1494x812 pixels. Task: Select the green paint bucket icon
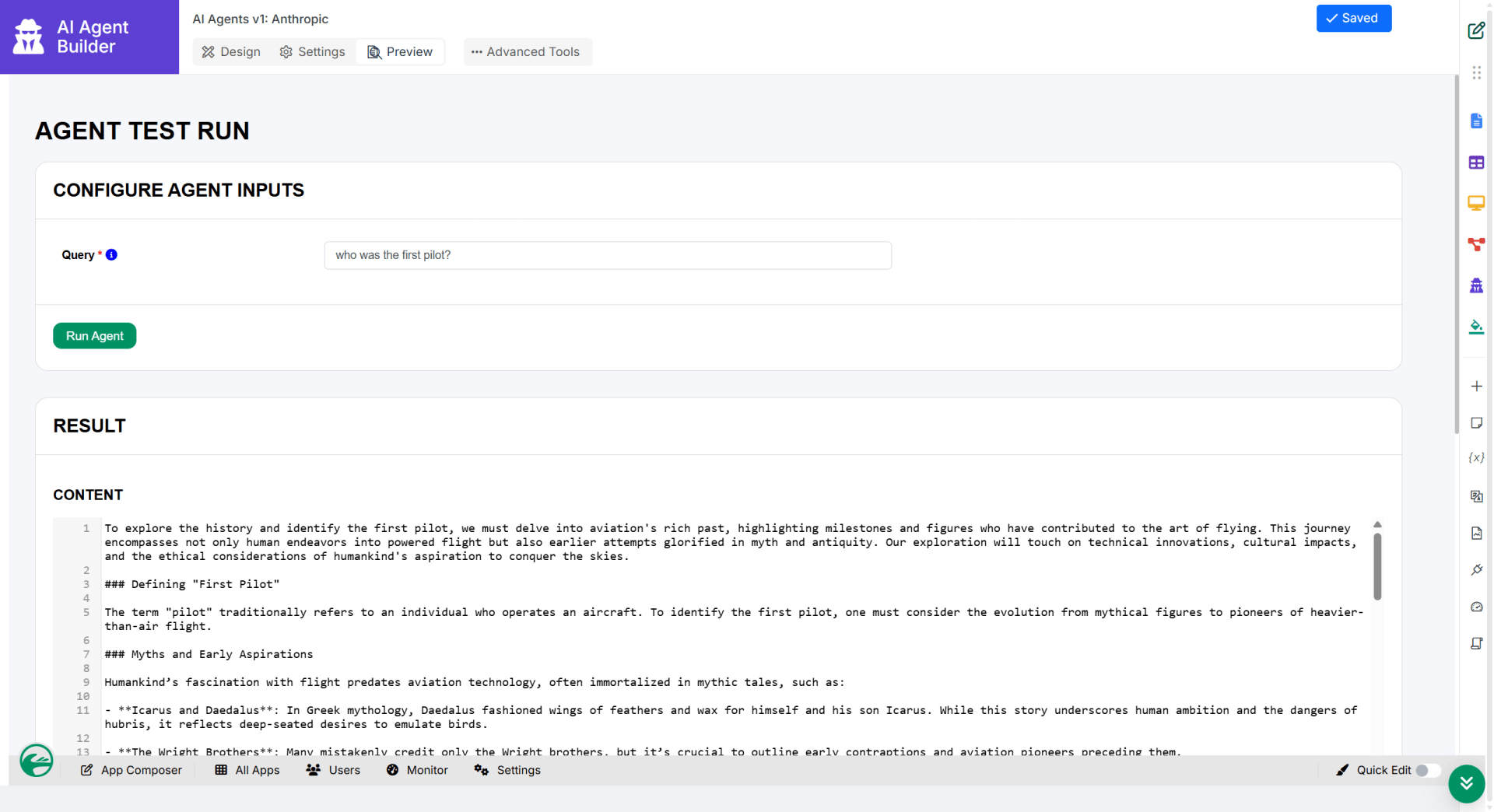click(x=1475, y=327)
